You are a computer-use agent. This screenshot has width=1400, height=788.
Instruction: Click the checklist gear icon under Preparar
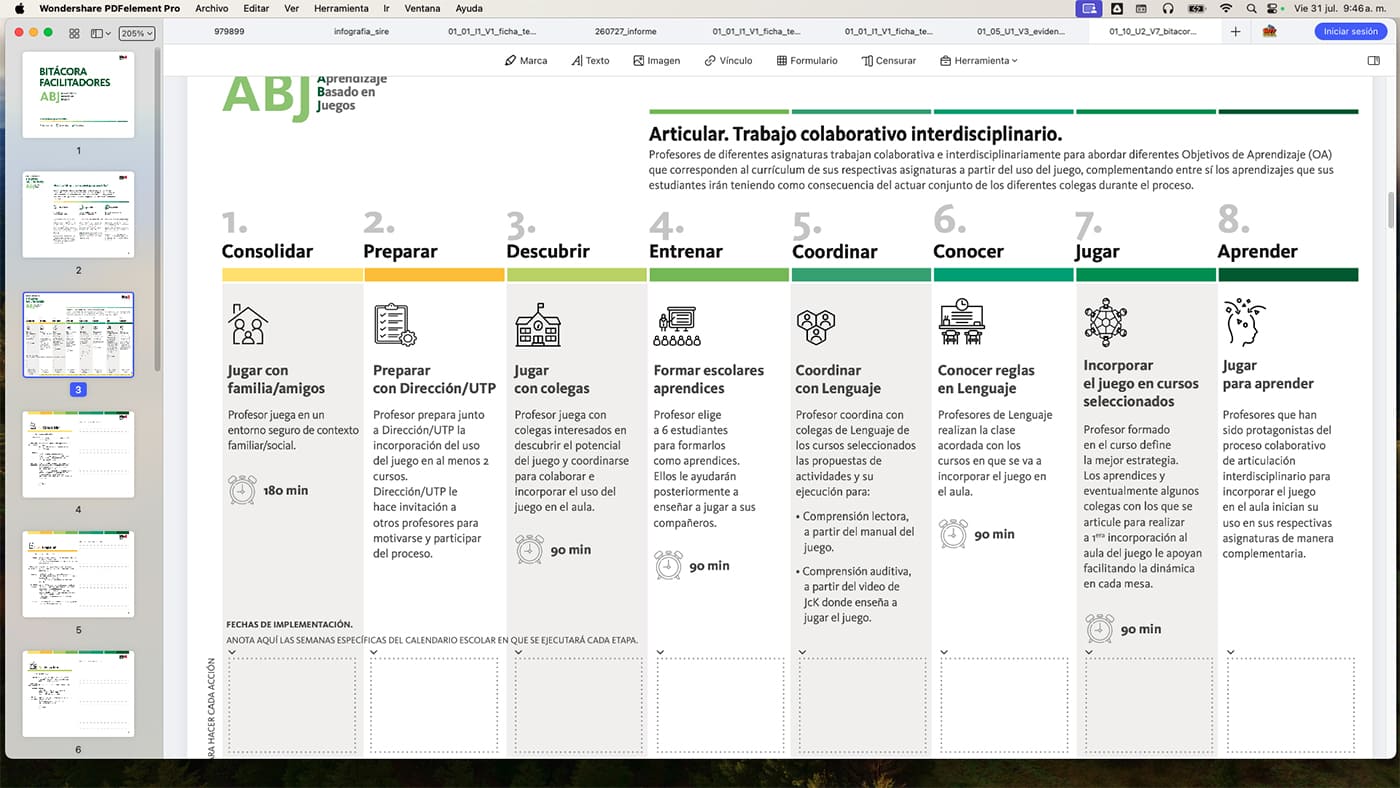394,324
